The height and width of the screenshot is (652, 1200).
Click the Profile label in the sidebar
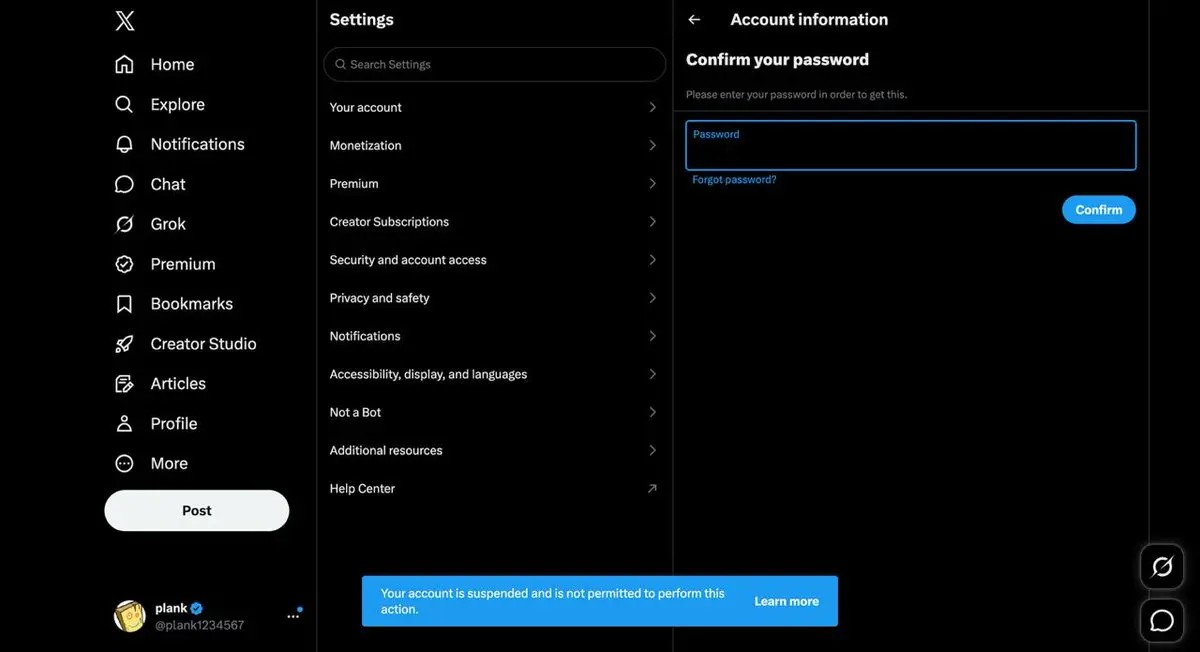coord(174,424)
